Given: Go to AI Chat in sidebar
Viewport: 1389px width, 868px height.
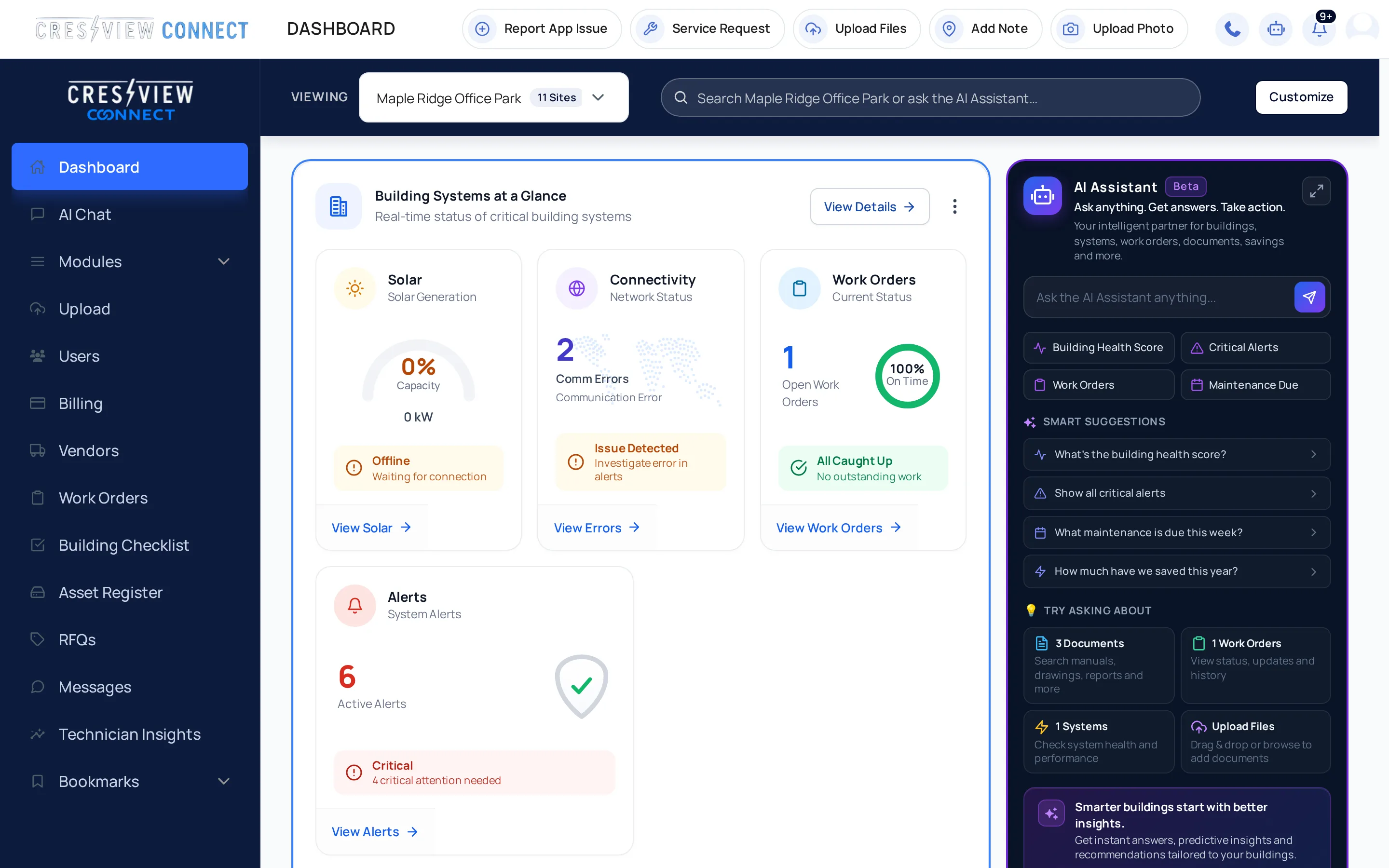Looking at the screenshot, I should [x=130, y=215].
